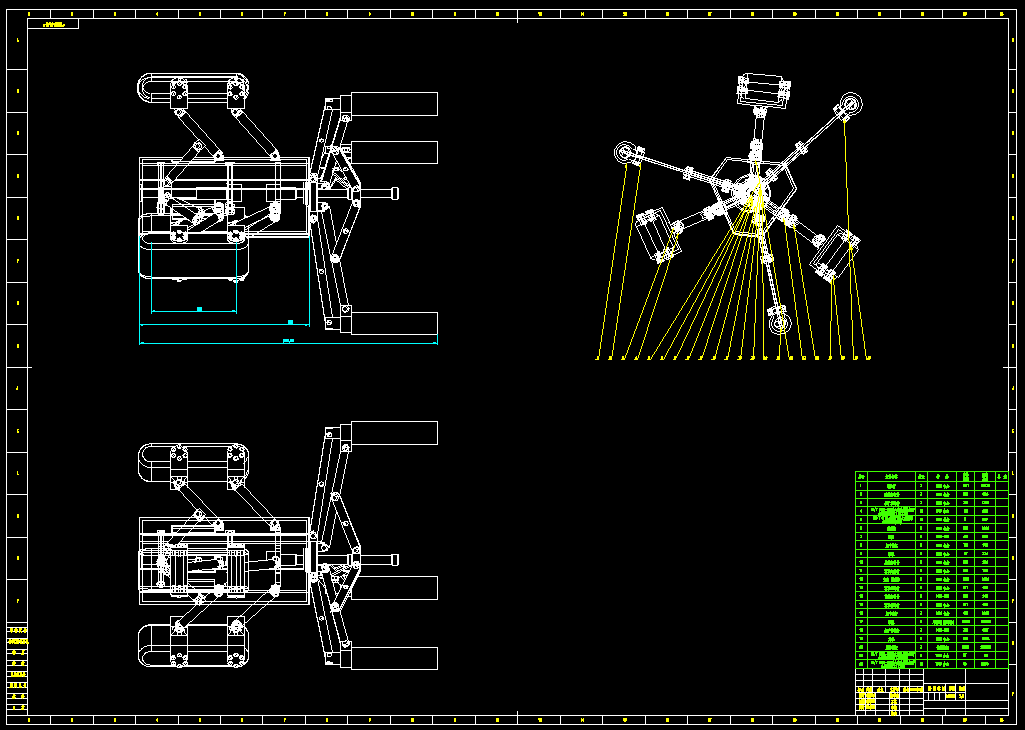Click the top track module in the star view
Viewport: 1025px width, 730px height.
pos(763,90)
